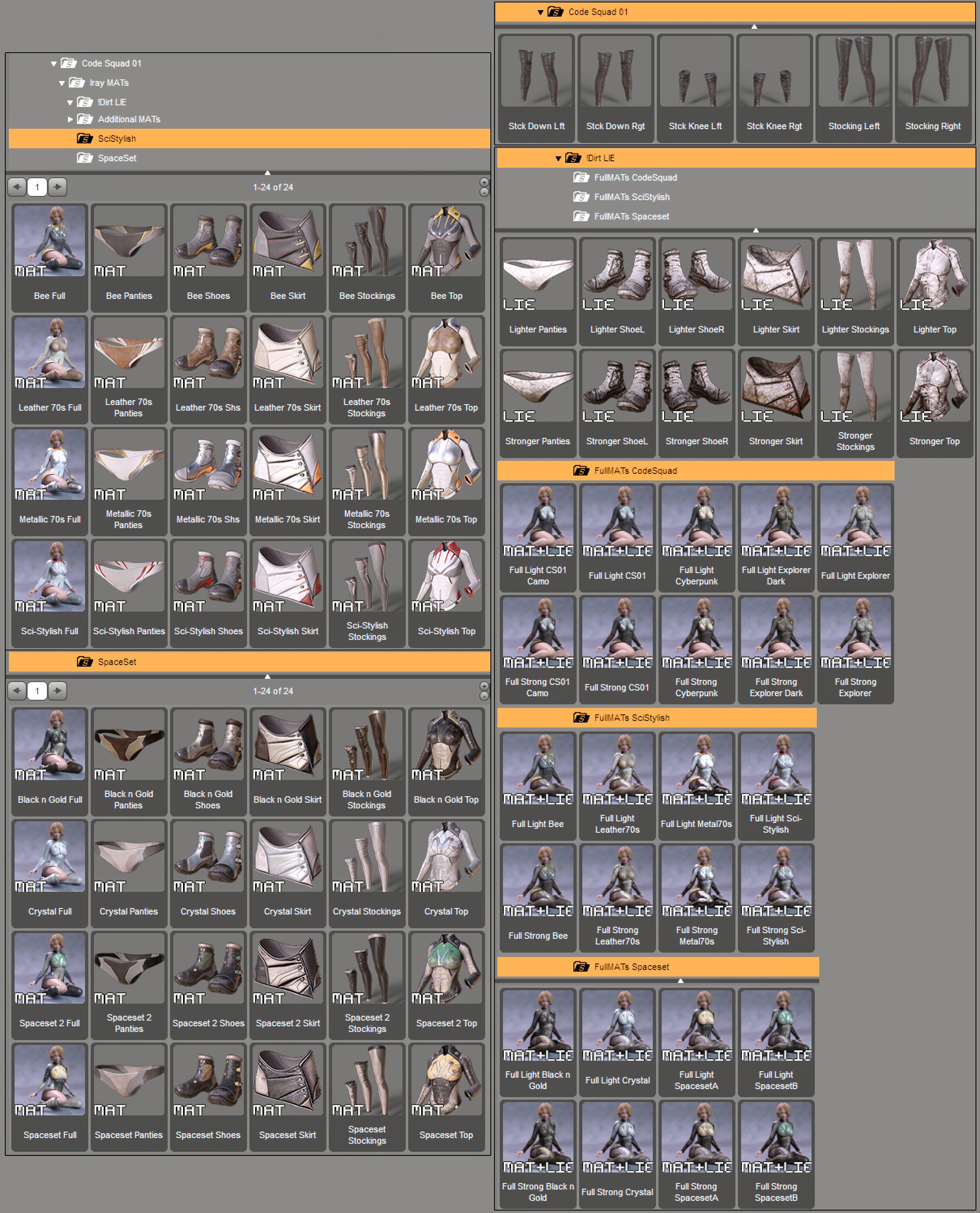Pick Black n Gold Skirt icon
The height and width of the screenshot is (1213, 980).
[x=288, y=761]
